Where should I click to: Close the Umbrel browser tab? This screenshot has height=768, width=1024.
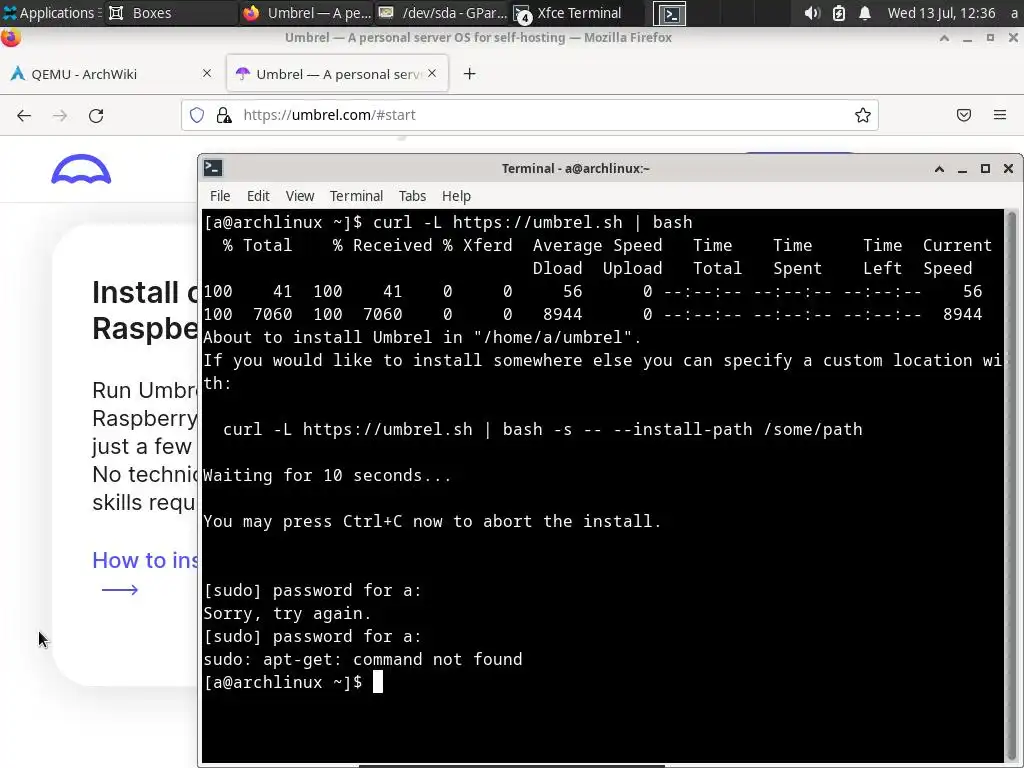pyautogui.click(x=432, y=73)
